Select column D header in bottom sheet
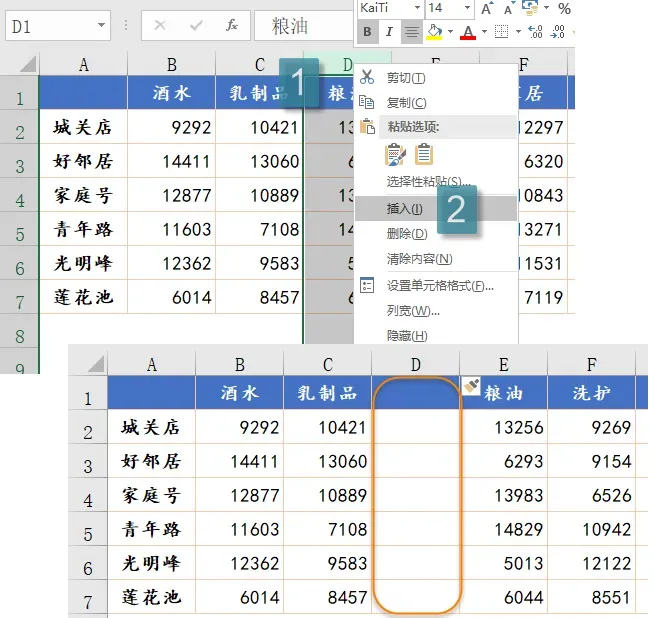This screenshot has height=618, width=654. 415,364
